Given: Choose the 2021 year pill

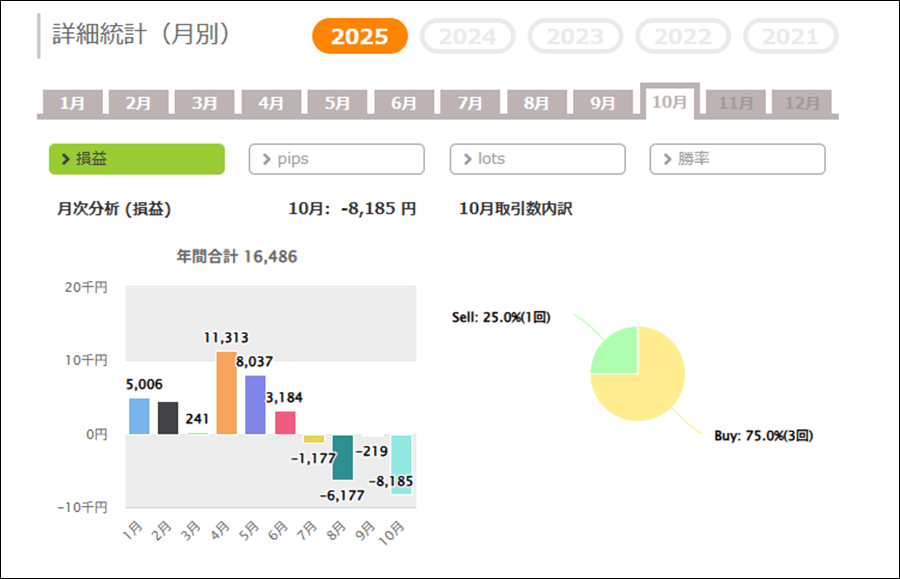Looking at the screenshot, I should coord(789,37).
